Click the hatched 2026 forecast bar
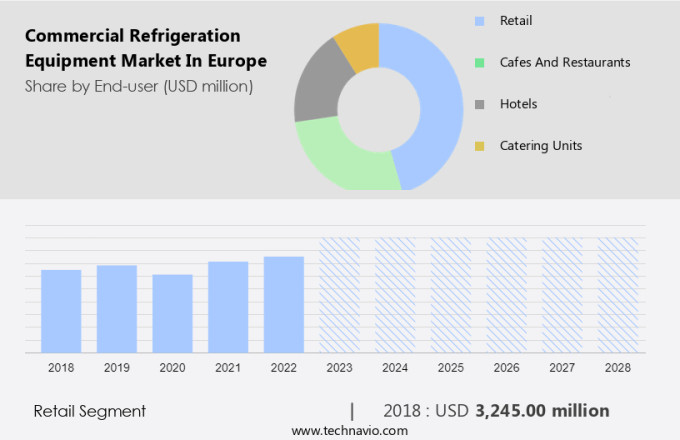The height and width of the screenshot is (440, 680). pyautogui.click(x=506, y=295)
